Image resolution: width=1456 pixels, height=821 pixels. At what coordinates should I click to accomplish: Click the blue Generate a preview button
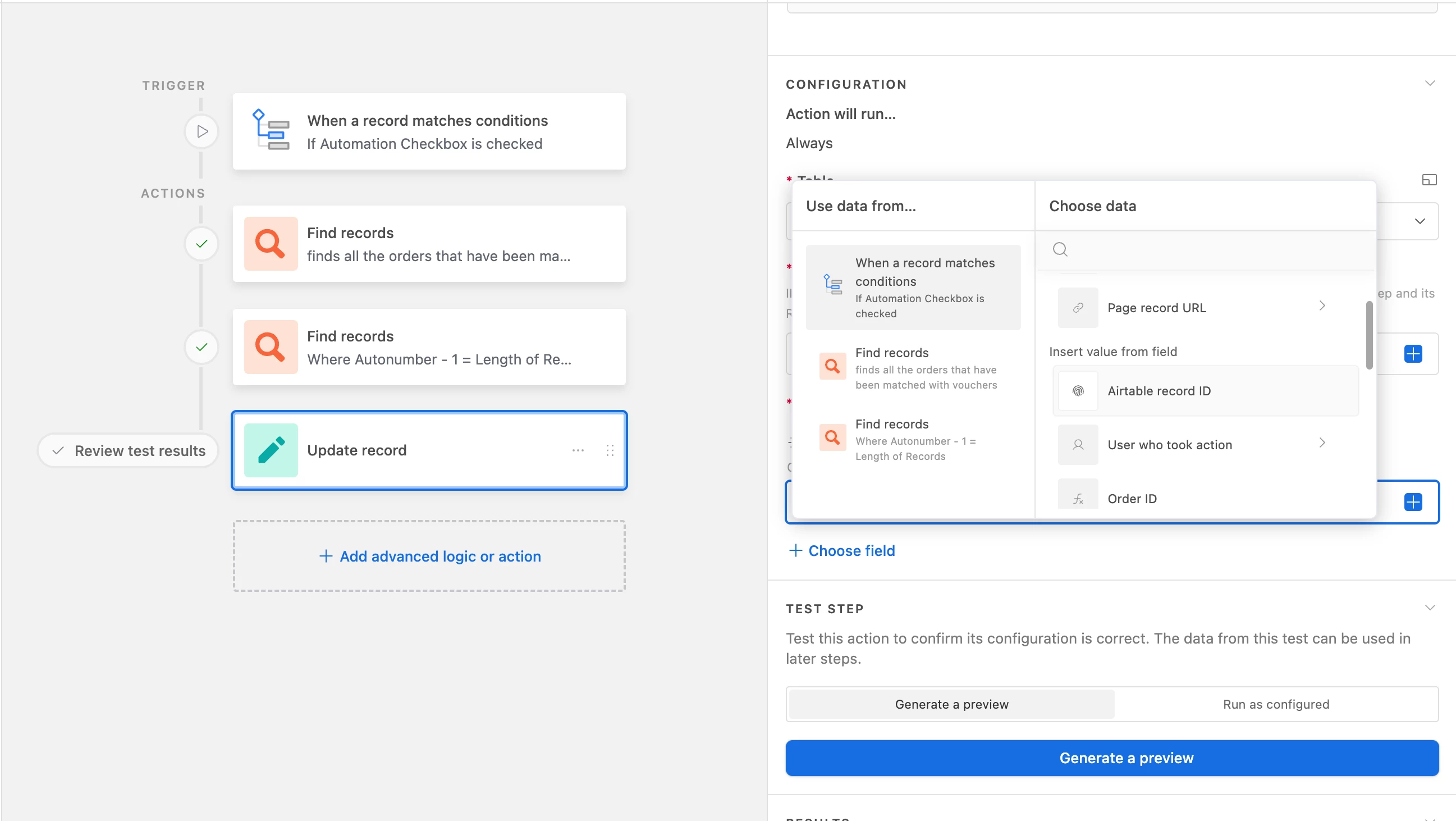coord(1111,758)
